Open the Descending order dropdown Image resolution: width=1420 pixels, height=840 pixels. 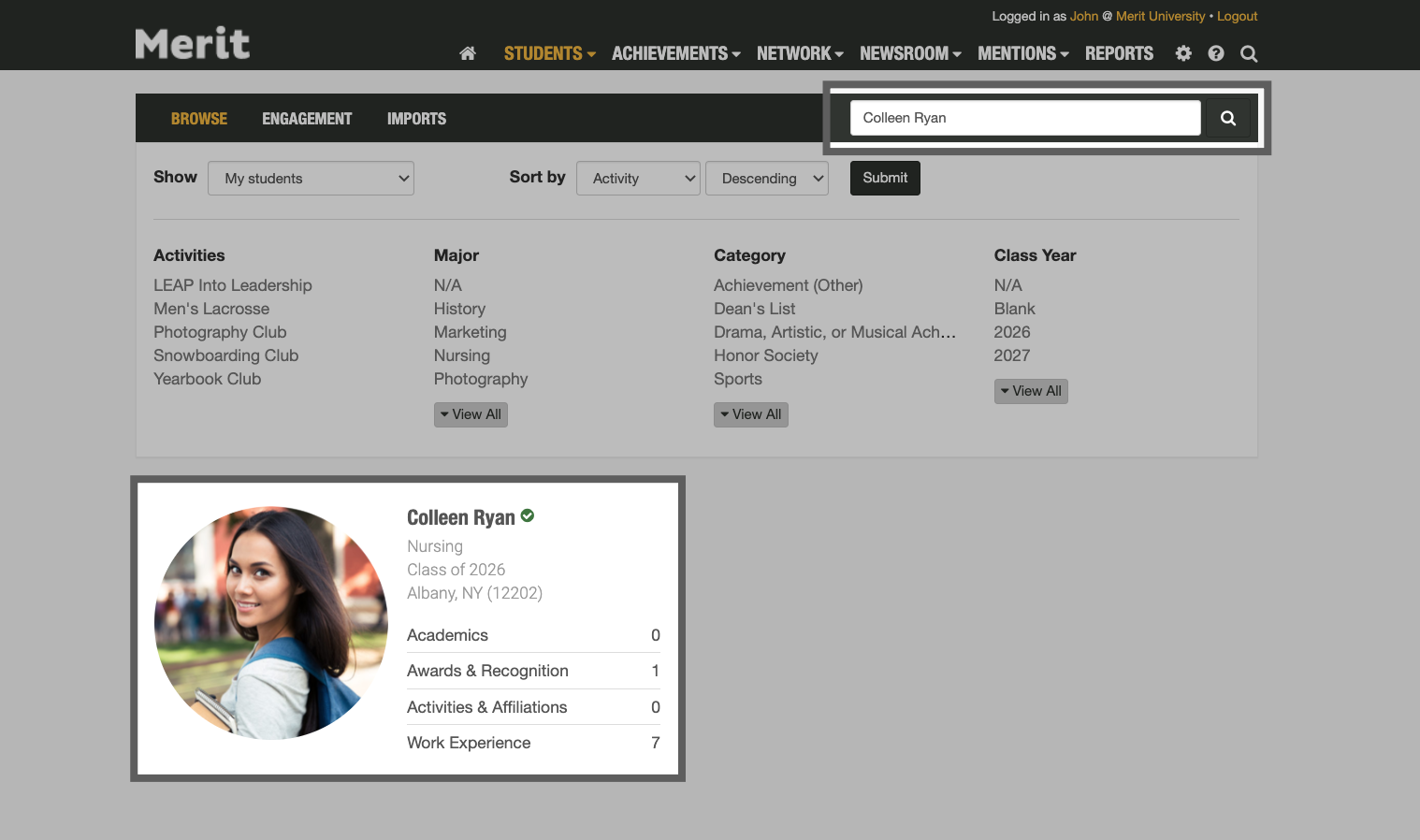coord(766,178)
